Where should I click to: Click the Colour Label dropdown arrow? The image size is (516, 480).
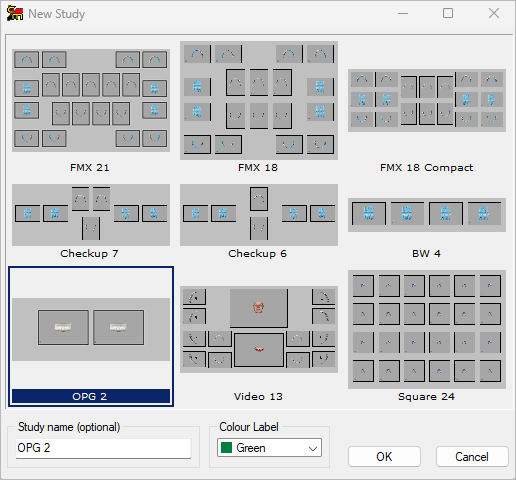(x=313, y=448)
